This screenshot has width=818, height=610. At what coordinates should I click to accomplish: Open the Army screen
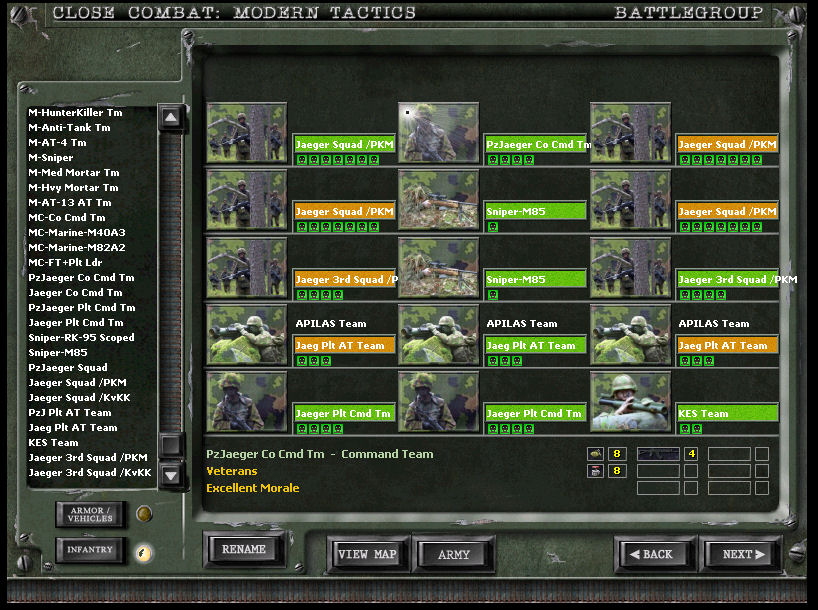[x=453, y=554]
